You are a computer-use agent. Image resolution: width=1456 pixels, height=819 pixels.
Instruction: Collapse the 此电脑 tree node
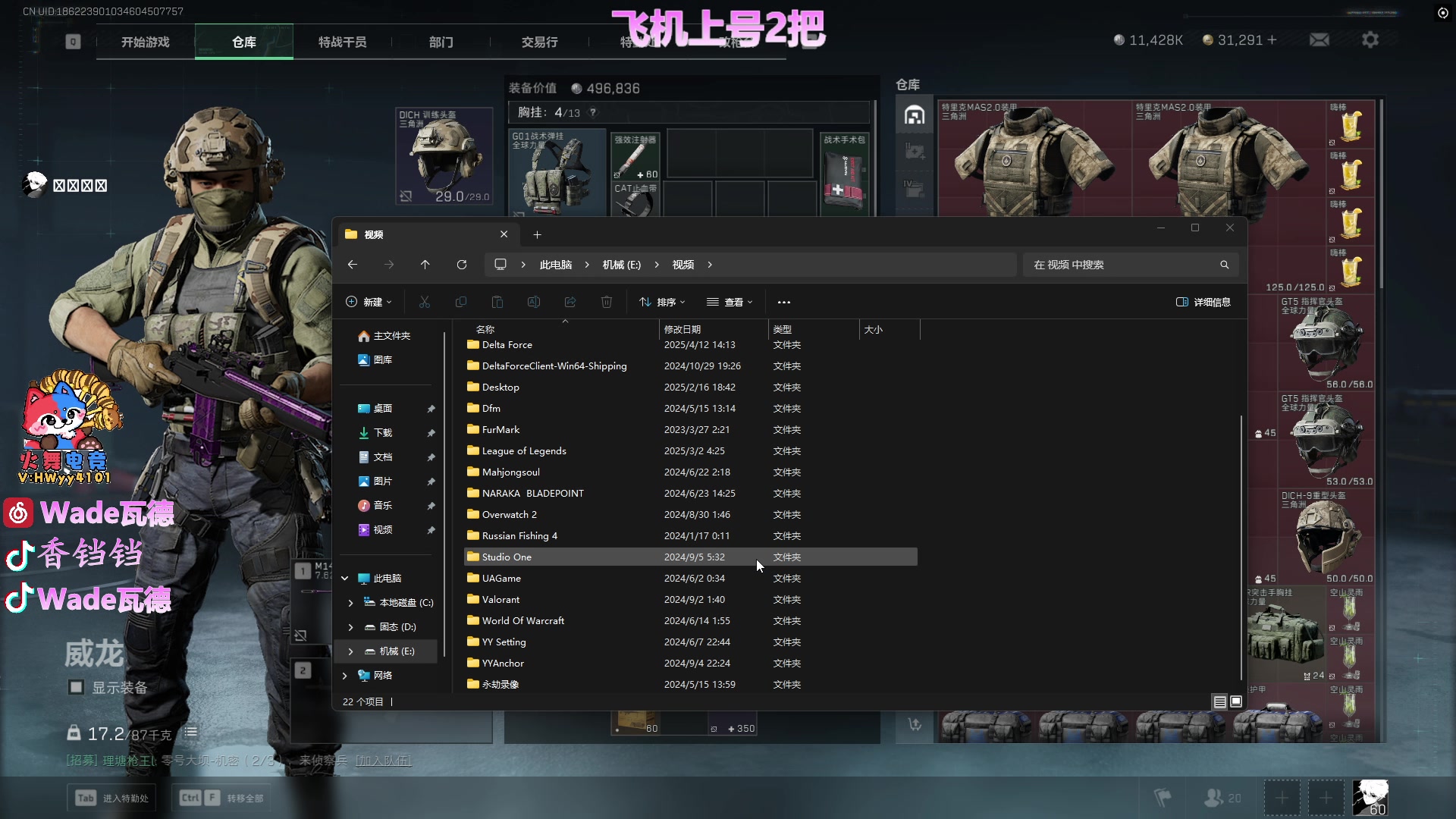click(345, 579)
